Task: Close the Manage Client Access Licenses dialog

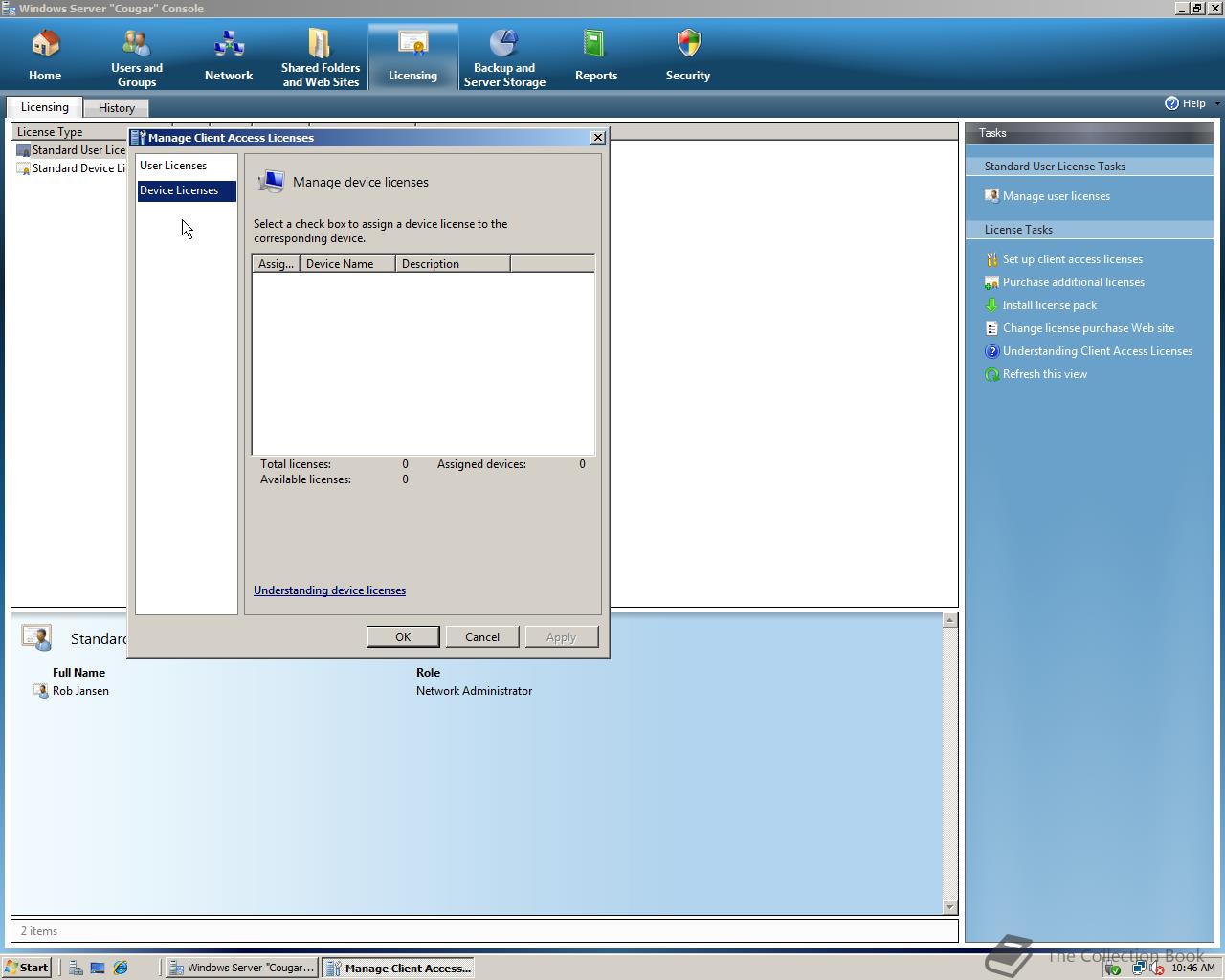Action: tap(598, 138)
